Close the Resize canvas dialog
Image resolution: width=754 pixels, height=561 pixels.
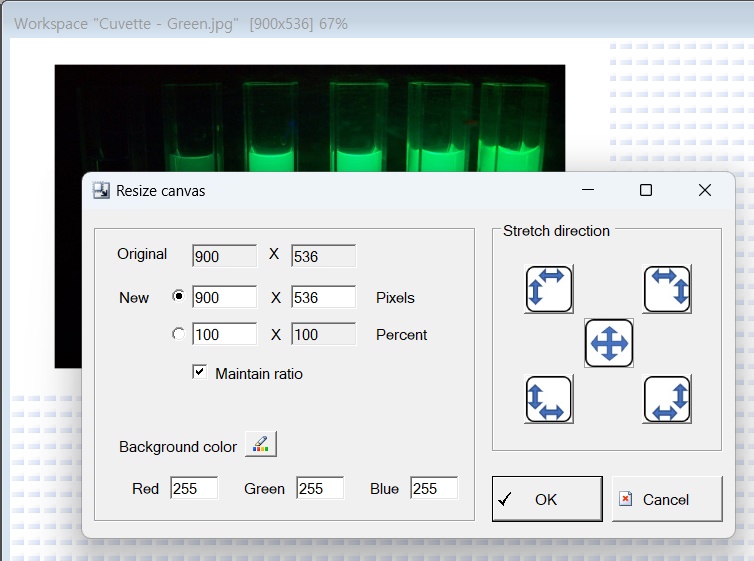(705, 190)
